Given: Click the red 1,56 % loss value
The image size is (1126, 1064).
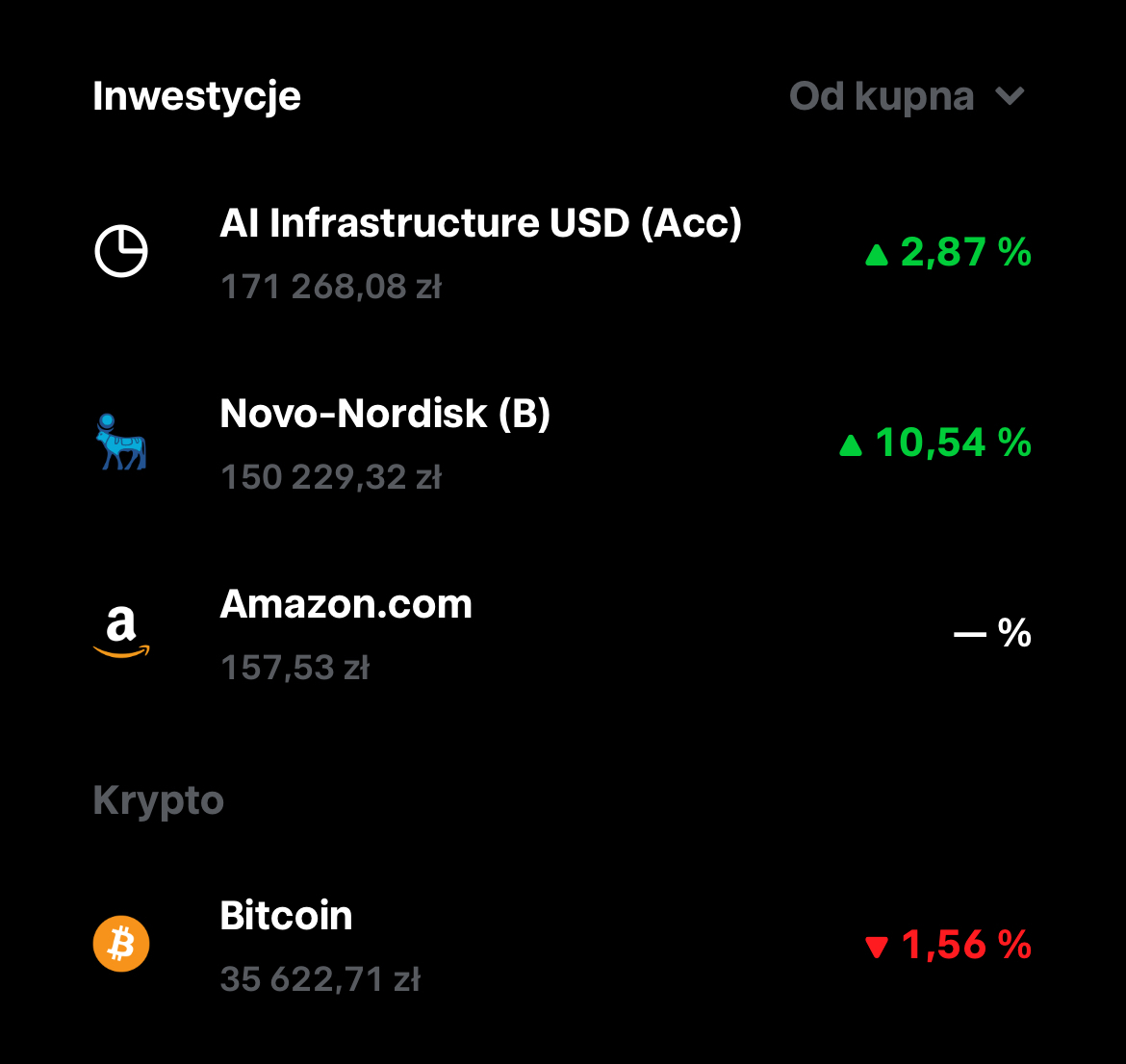Looking at the screenshot, I should (965, 945).
